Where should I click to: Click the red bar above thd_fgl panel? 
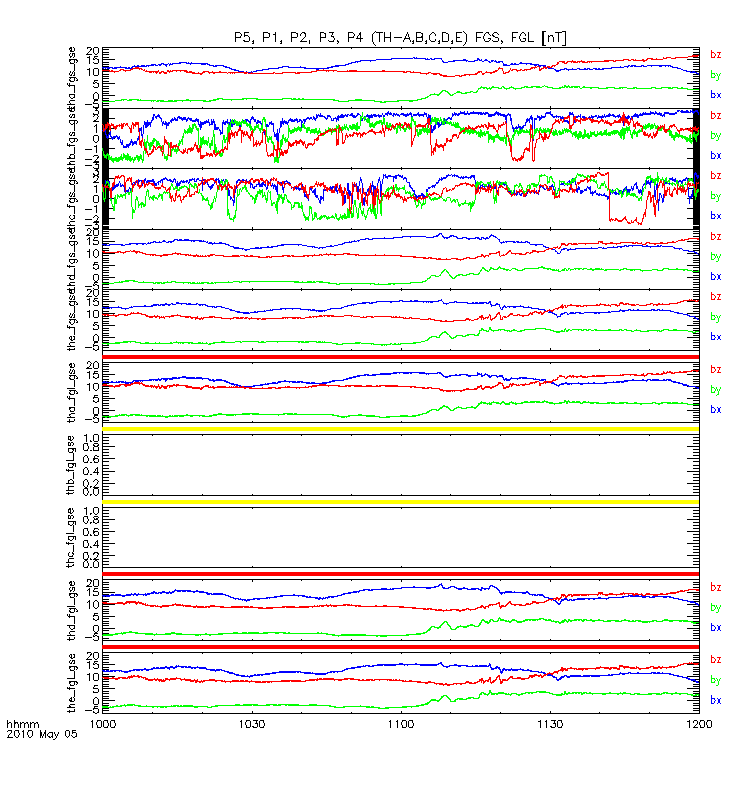coord(401,574)
